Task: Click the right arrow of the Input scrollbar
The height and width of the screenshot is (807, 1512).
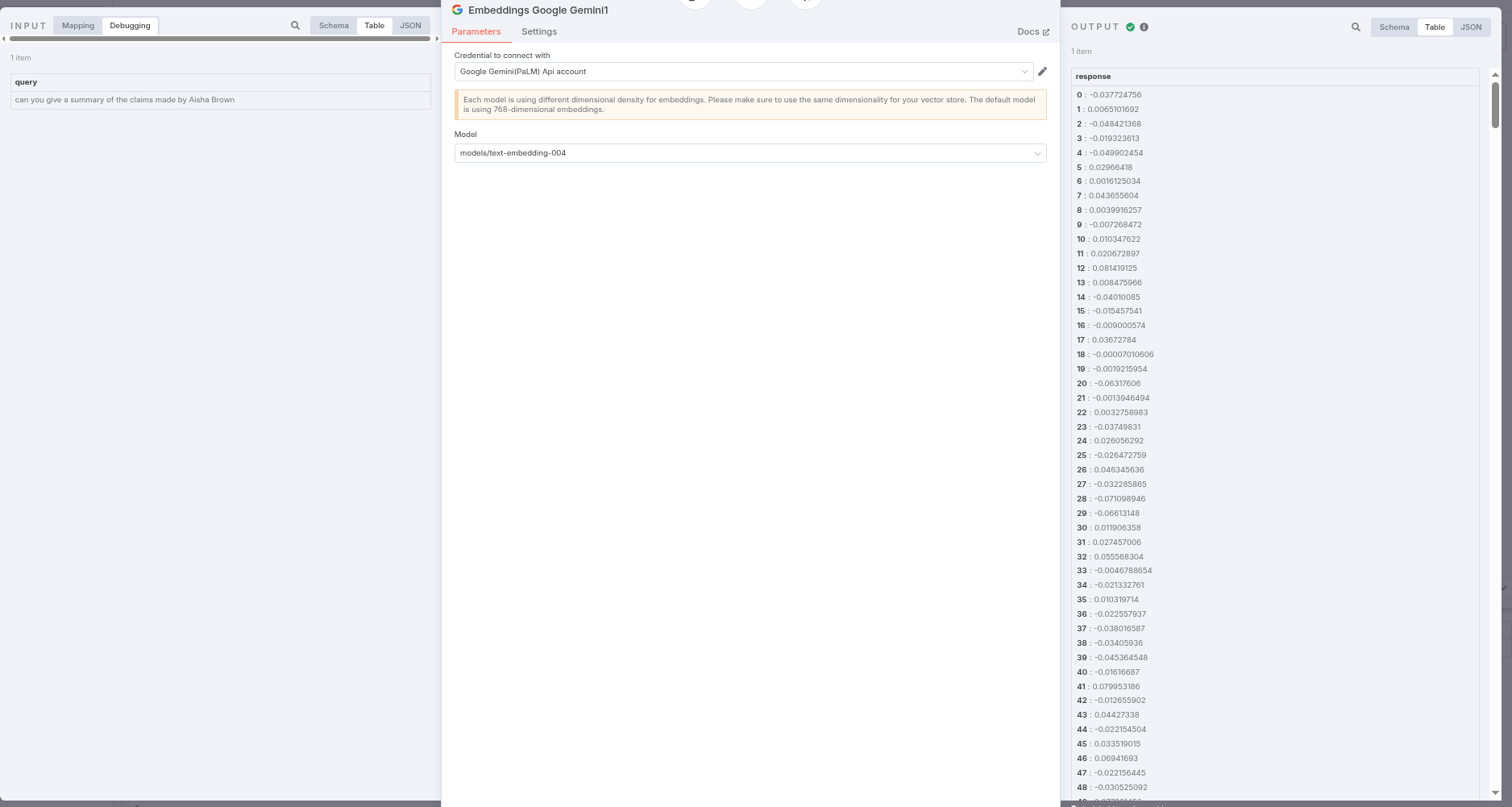Action: [437, 39]
